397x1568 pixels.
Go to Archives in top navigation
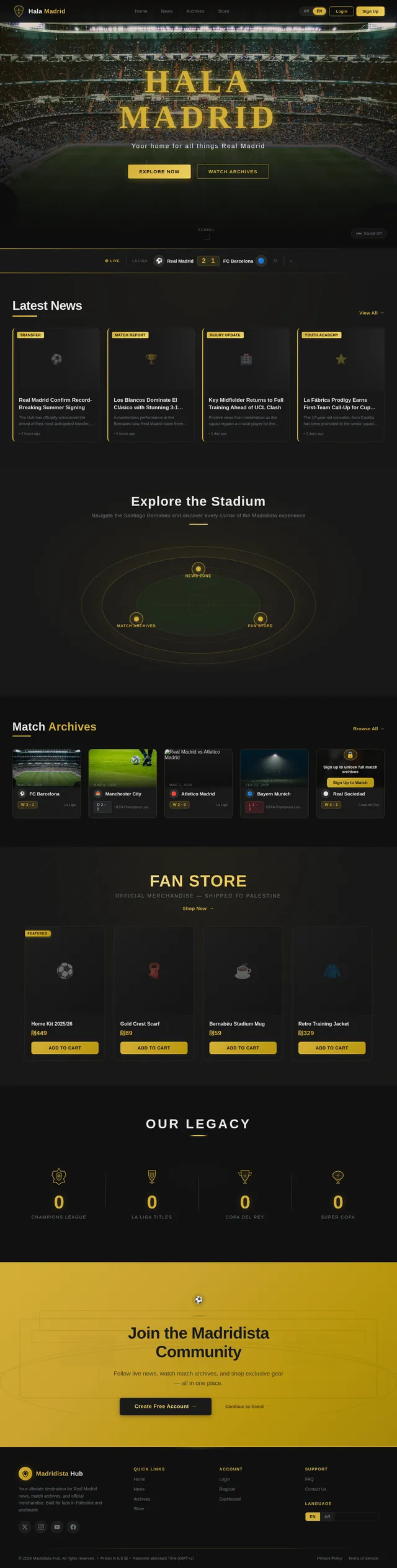click(195, 11)
